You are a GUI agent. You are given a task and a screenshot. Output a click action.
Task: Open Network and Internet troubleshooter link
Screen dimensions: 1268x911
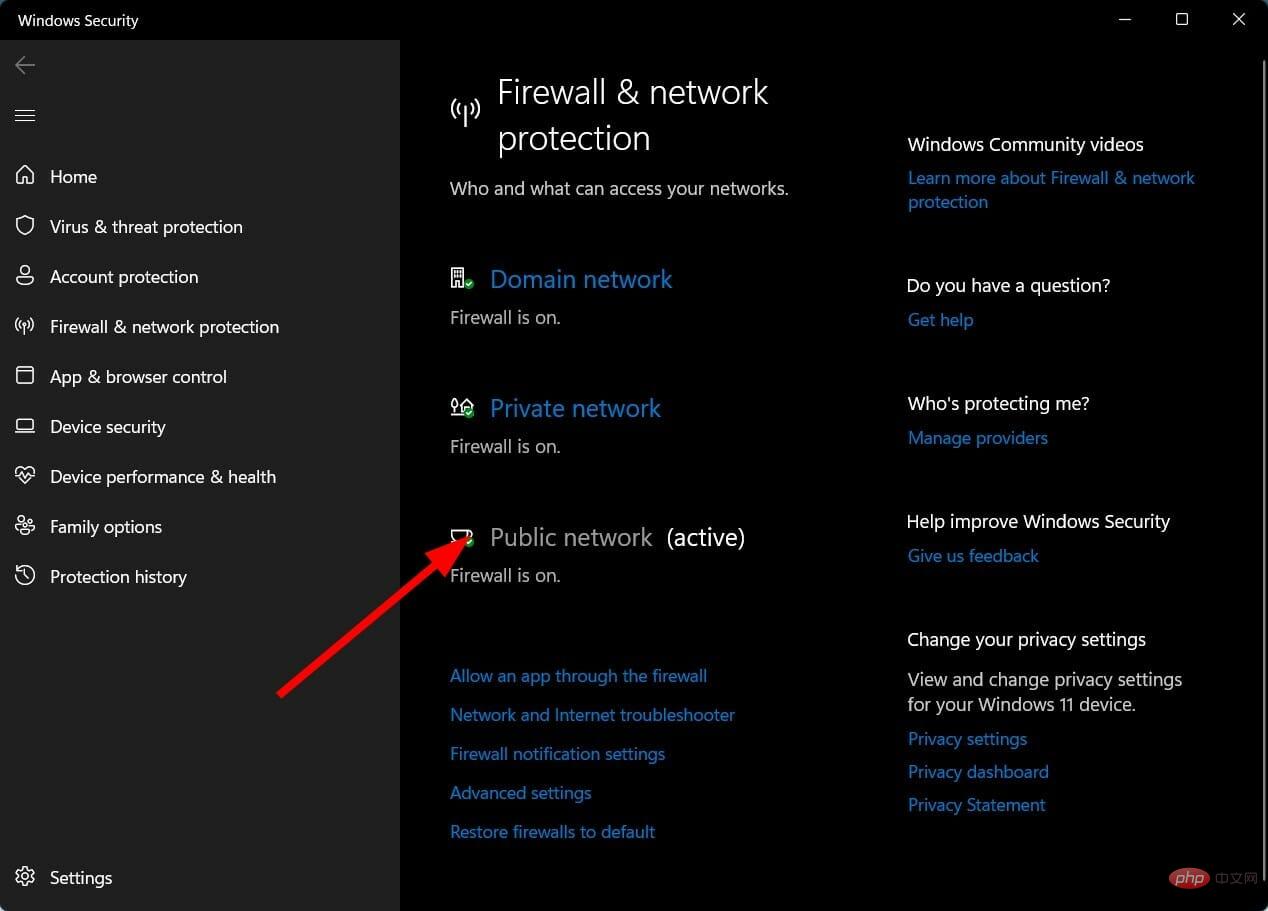tap(592, 715)
